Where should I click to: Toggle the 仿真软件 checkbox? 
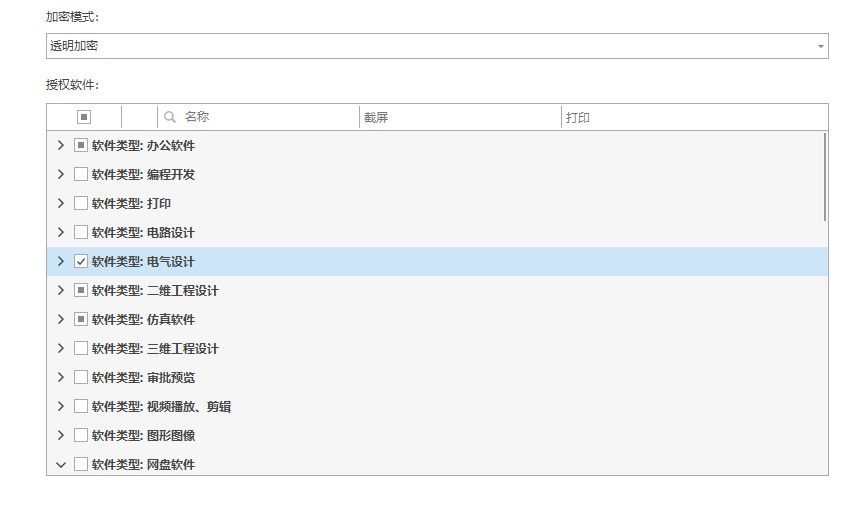point(81,319)
